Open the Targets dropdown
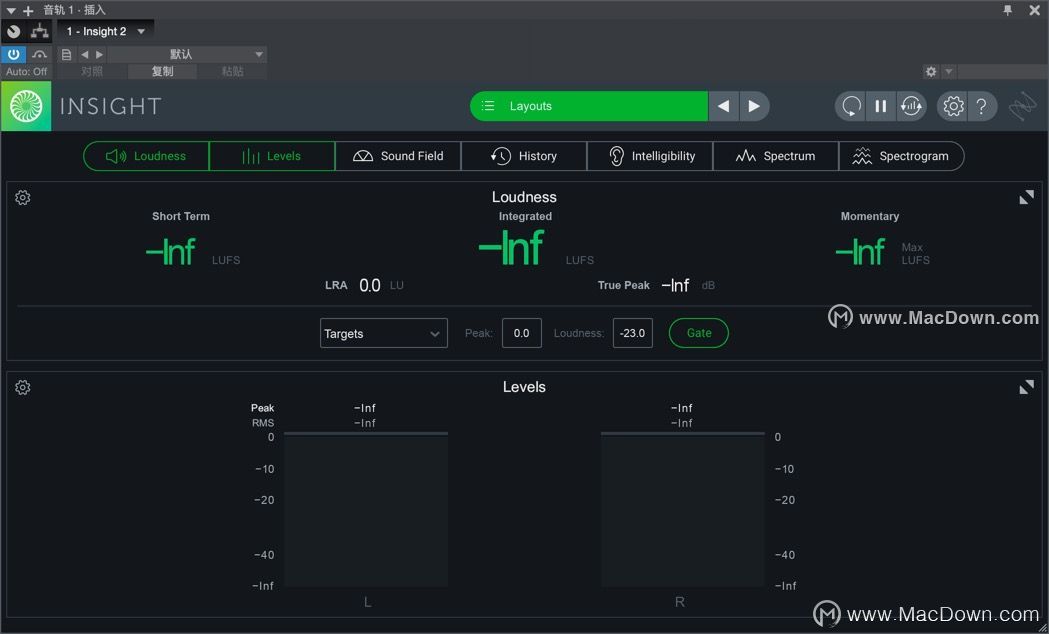 [383, 333]
